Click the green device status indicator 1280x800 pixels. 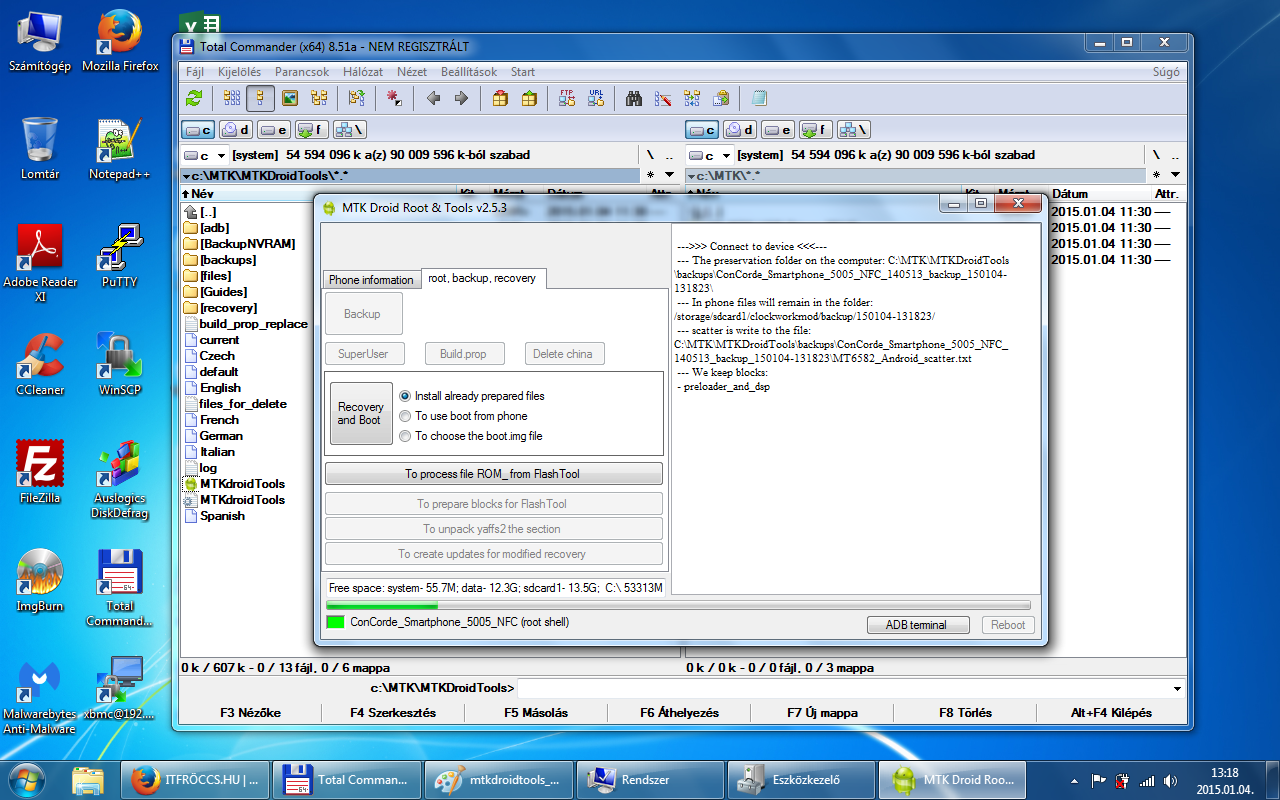tap(335, 622)
